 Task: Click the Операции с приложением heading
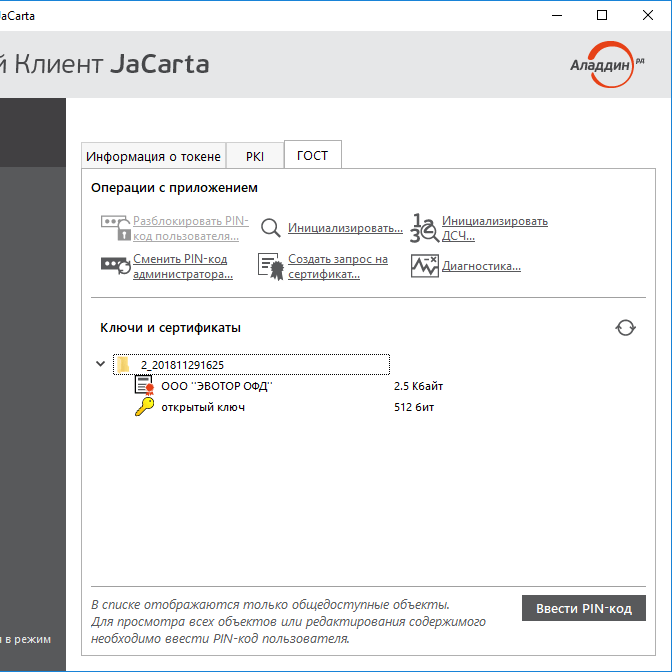(x=174, y=188)
